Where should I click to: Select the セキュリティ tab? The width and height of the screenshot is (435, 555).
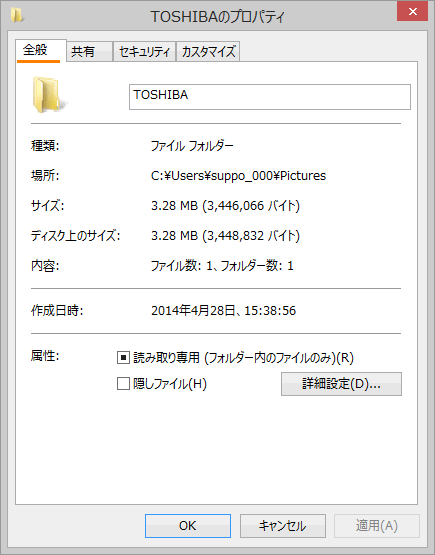pos(144,51)
